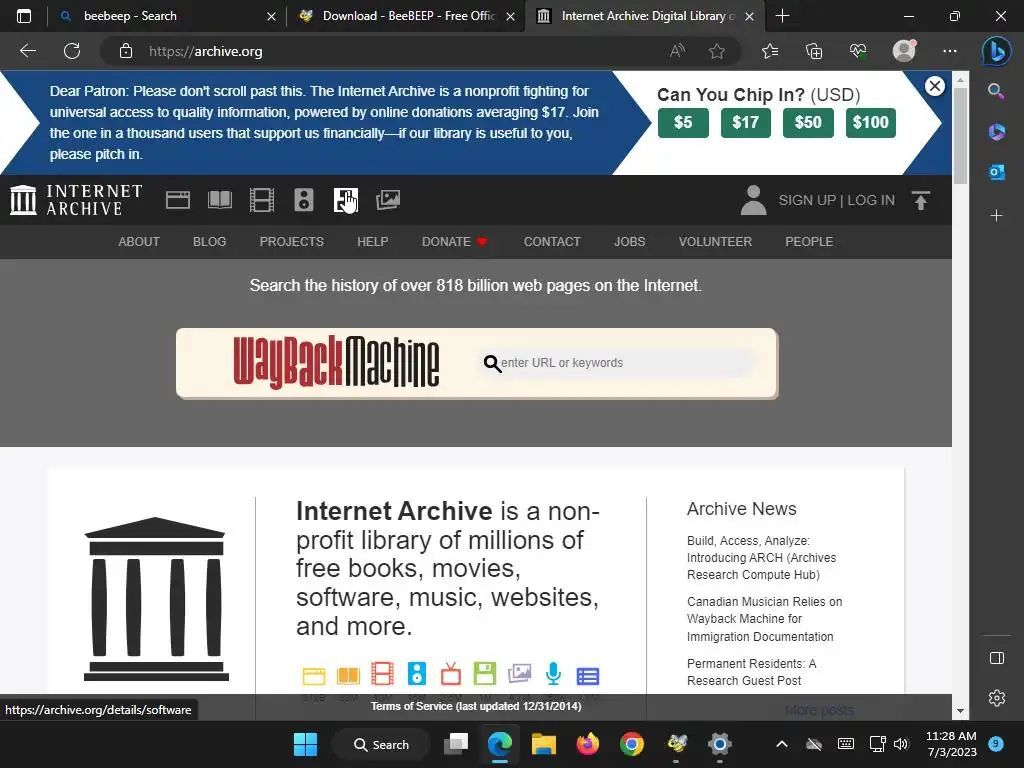
Task: Click the yellow web icon under the description
Action: [x=313, y=675]
